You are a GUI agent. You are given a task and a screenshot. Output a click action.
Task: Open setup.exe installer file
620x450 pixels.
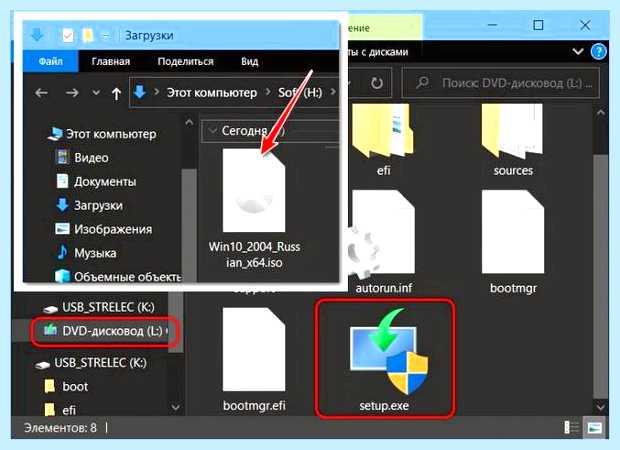pyautogui.click(x=385, y=359)
